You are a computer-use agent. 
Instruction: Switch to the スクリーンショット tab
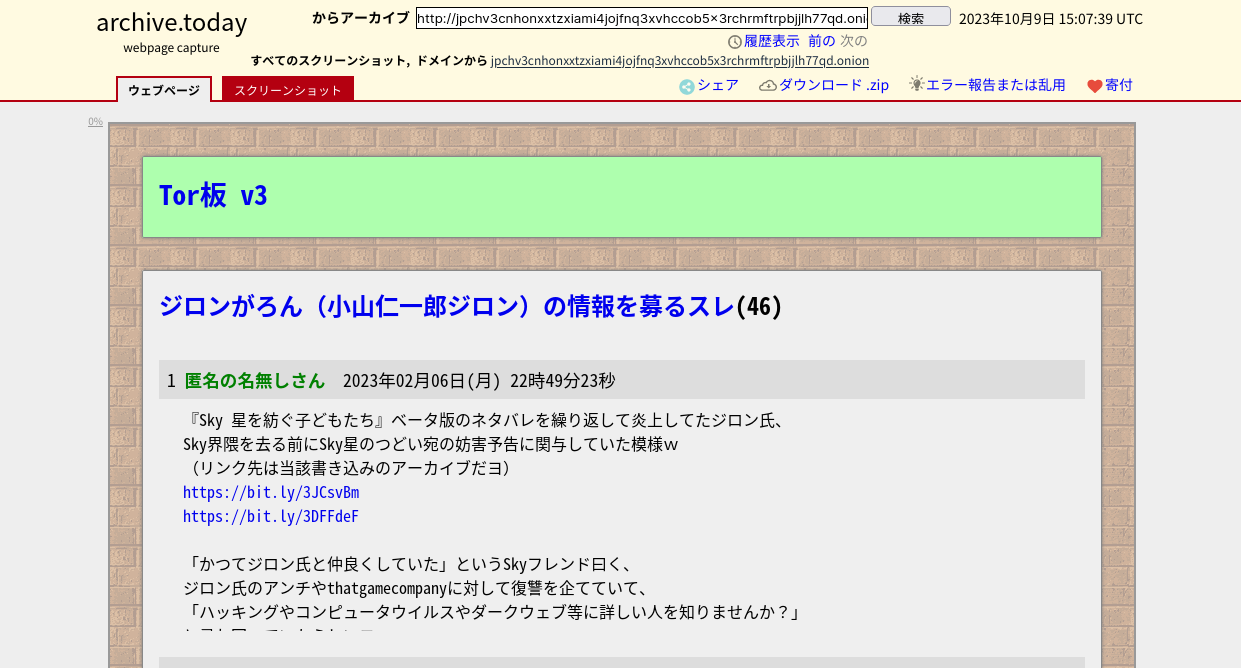tap(288, 90)
